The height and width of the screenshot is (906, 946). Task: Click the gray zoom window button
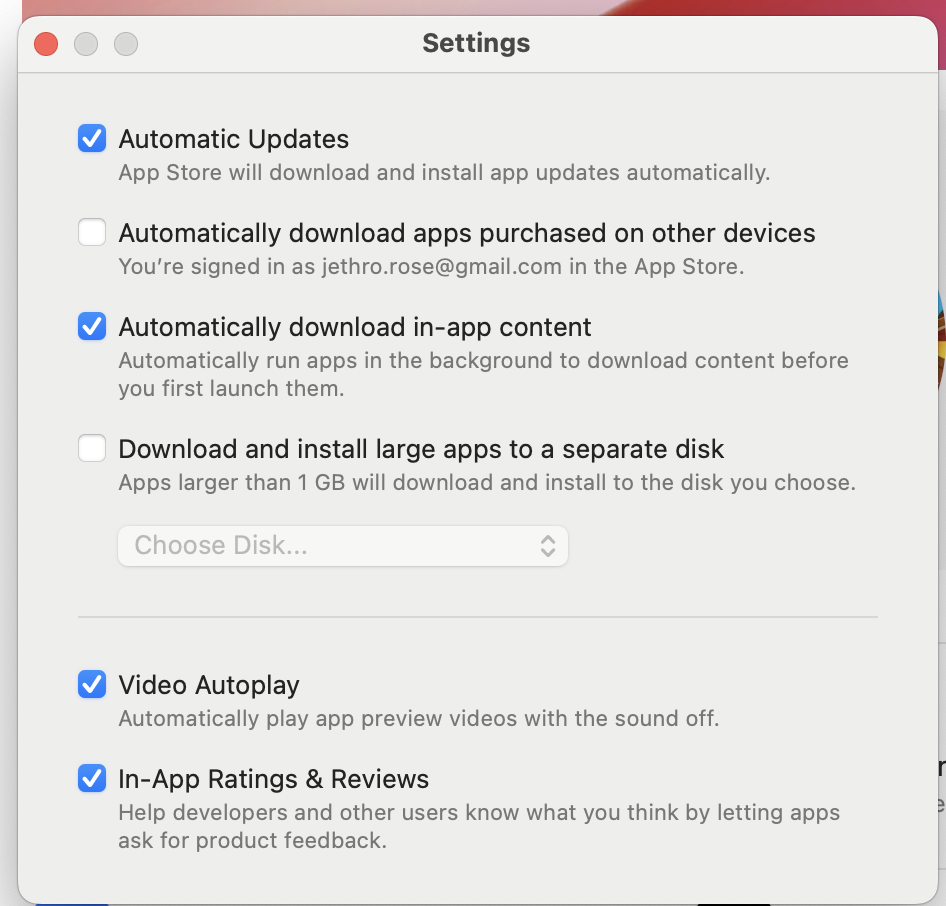125,44
